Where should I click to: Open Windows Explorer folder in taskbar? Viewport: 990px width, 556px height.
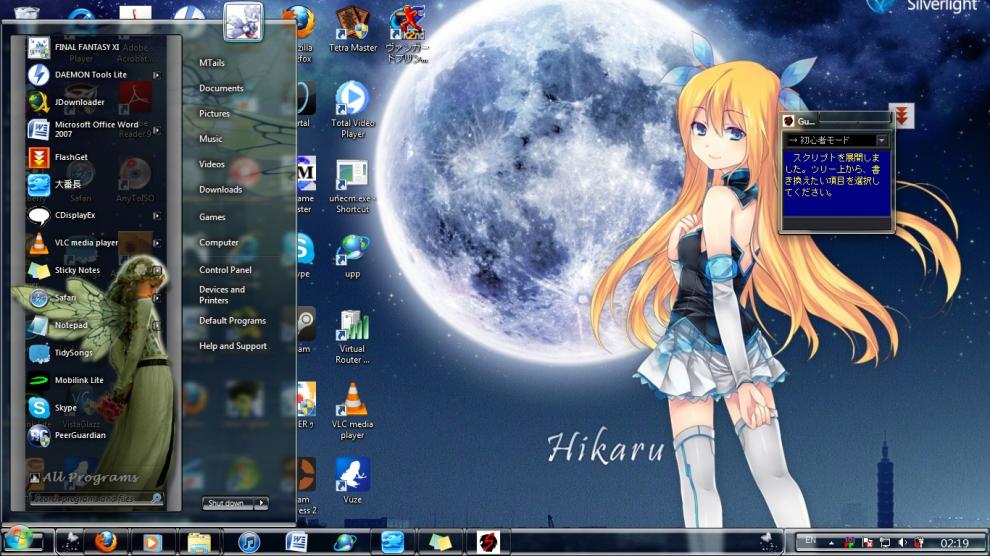tap(199, 542)
